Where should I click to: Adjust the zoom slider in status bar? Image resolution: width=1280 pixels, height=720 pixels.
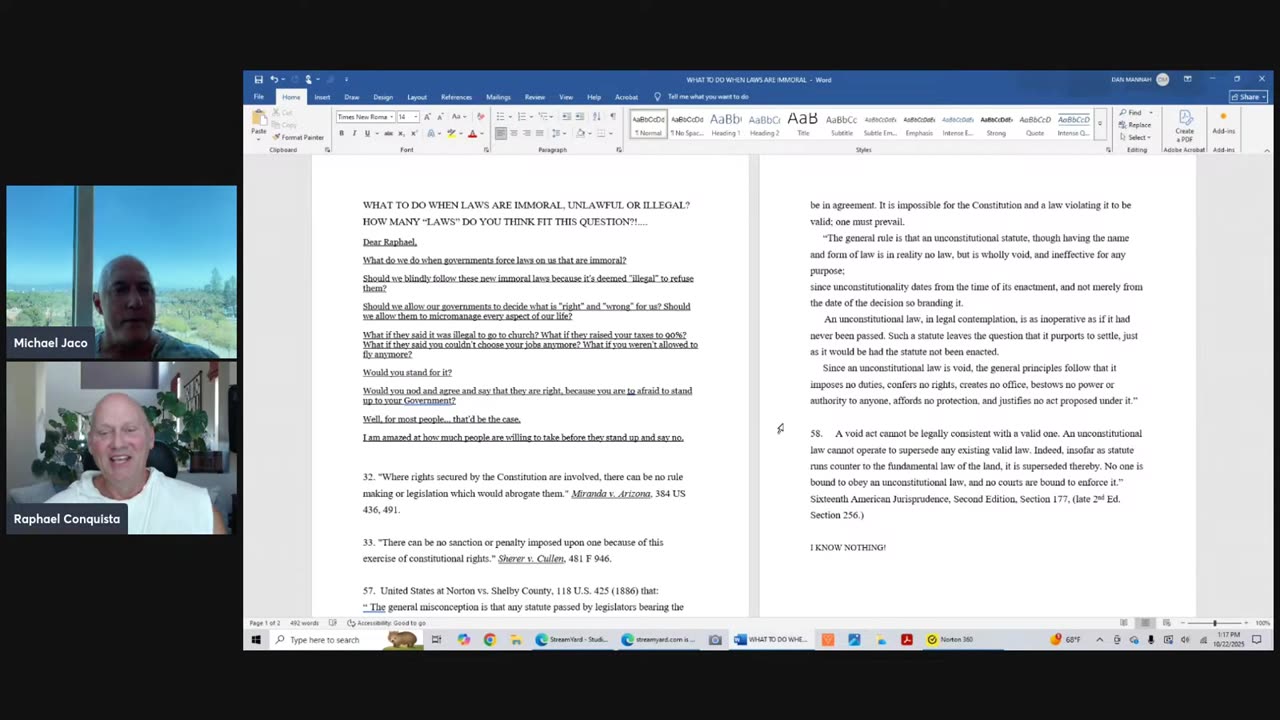(1215, 623)
